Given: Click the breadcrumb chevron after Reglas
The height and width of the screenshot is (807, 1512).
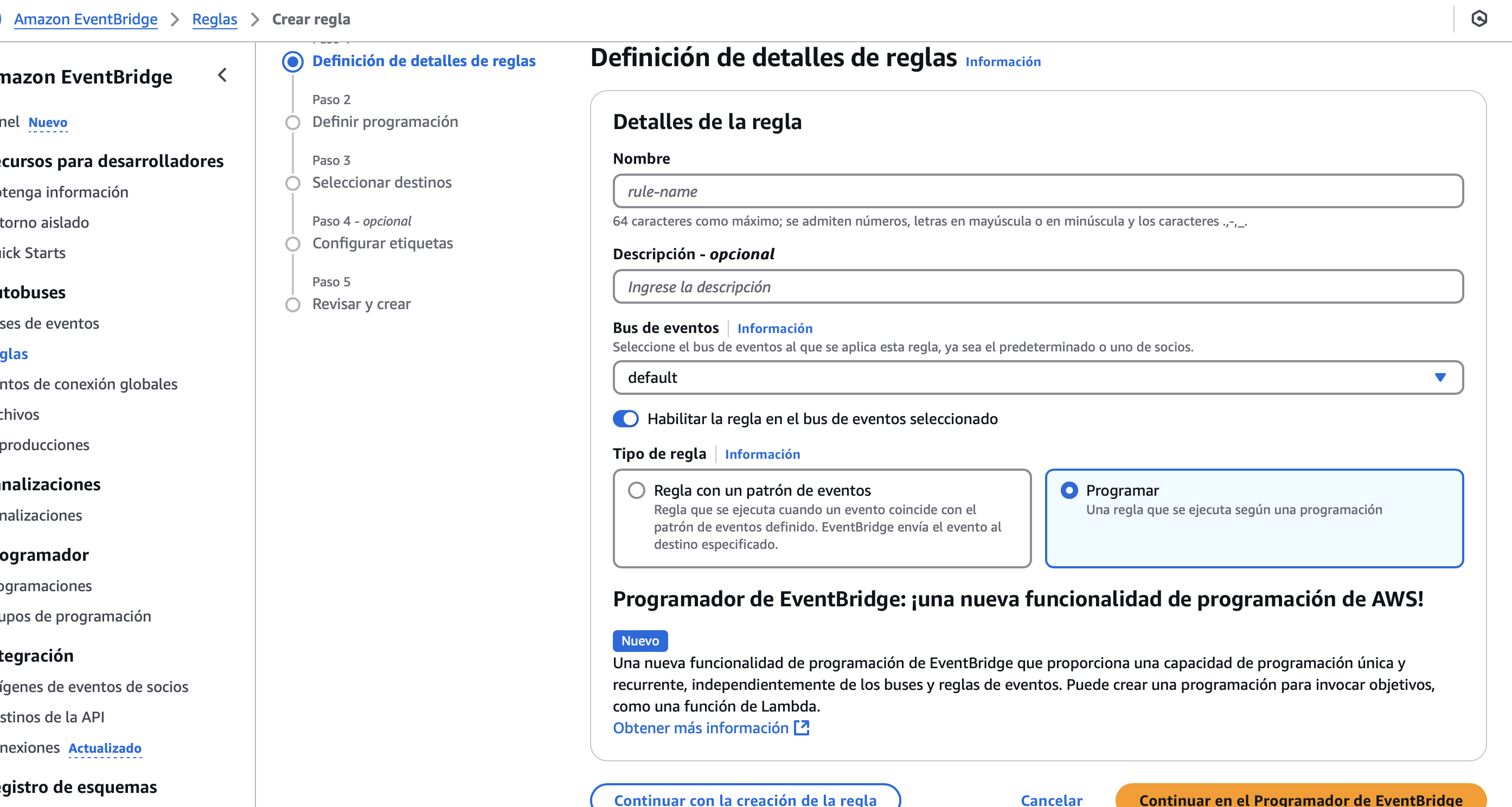Looking at the screenshot, I should pos(255,20).
